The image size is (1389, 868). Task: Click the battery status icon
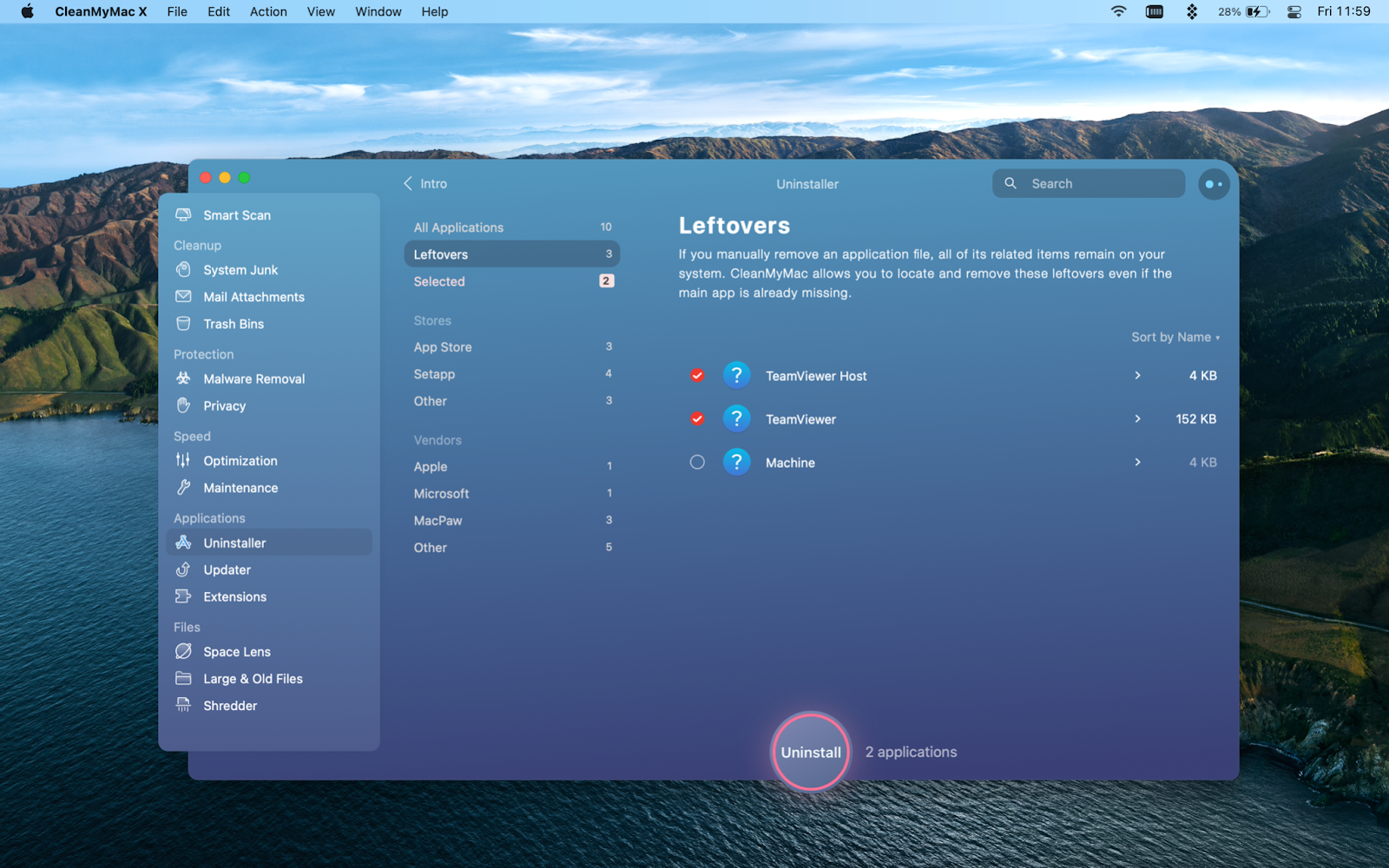pos(1258,11)
